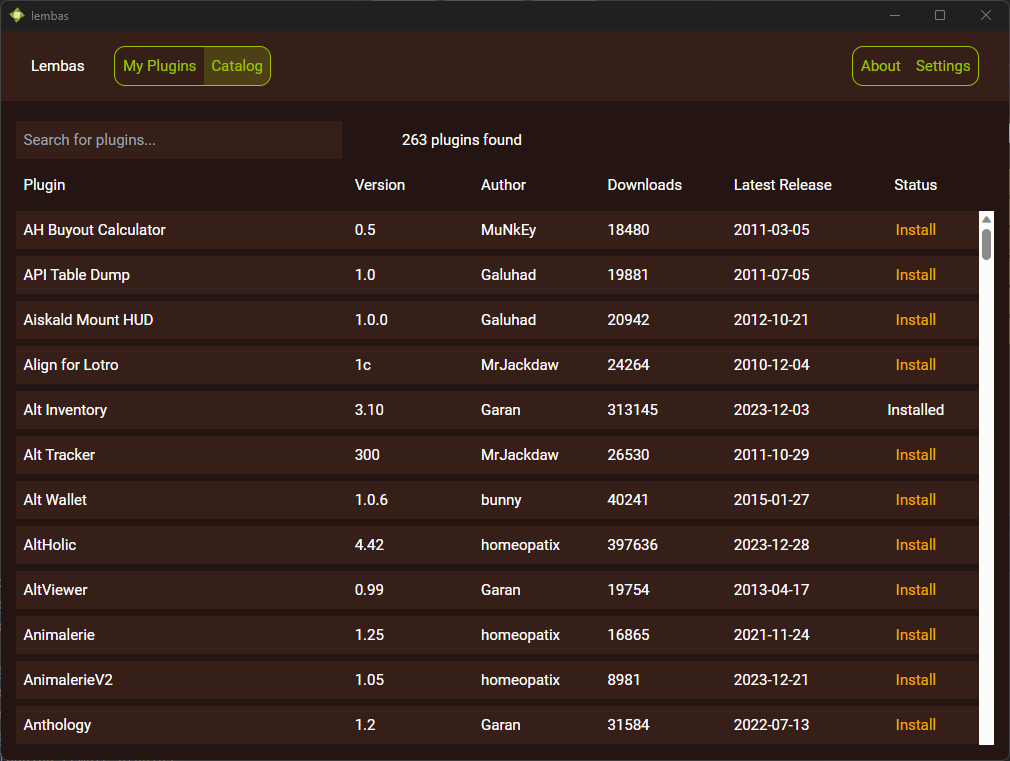
Task: Click download count 313145
Action: pos(633,410)
